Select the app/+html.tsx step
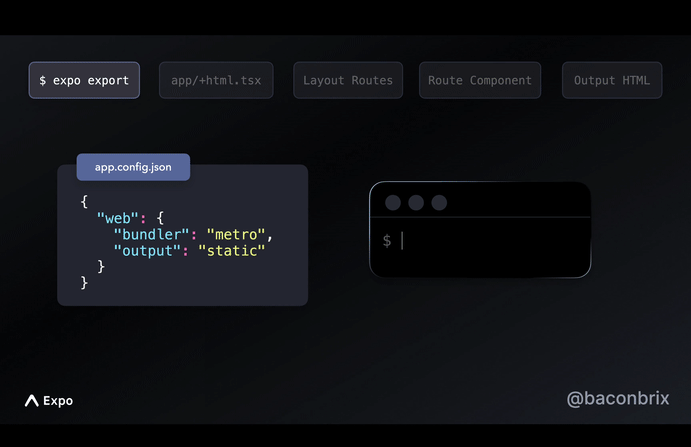The height and width of the screenshot is (447, 691). pyautogui.click(x=216, y=80)
